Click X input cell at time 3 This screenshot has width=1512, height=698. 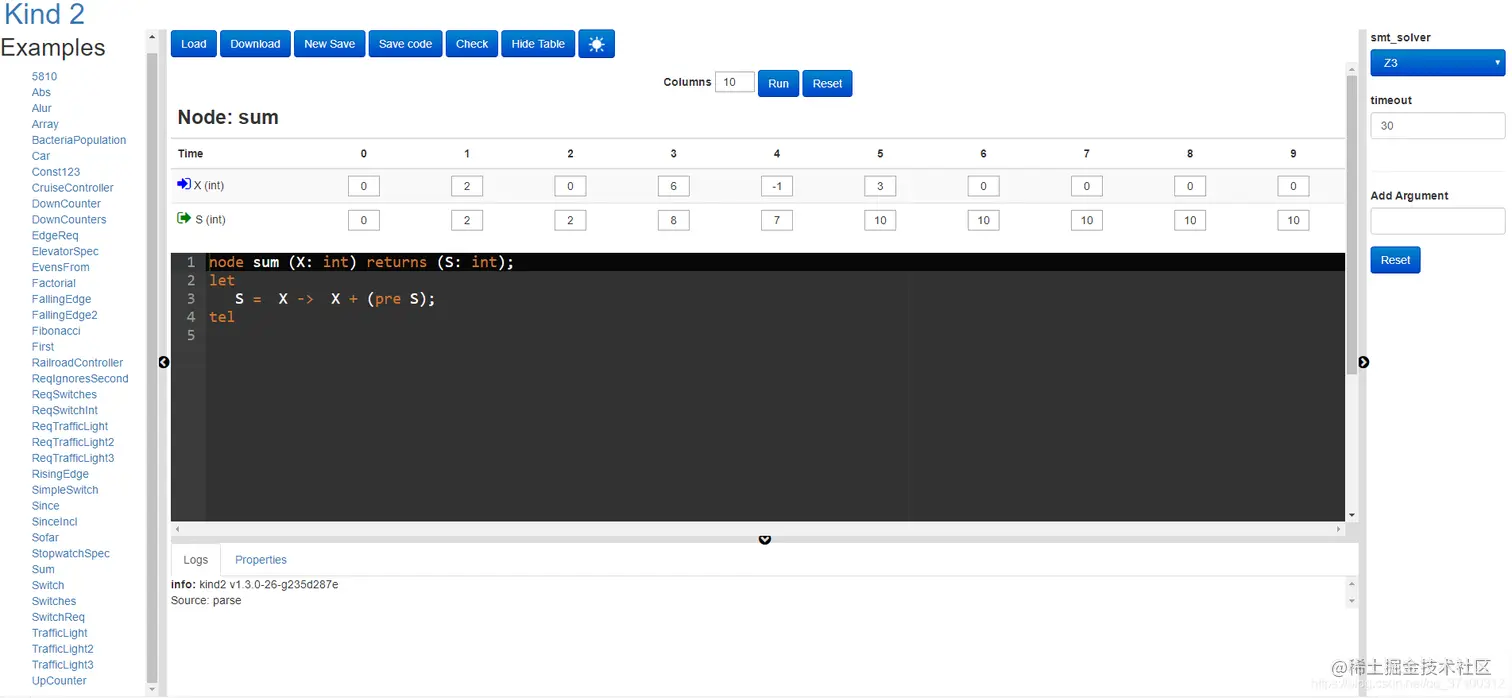[673, 186]
